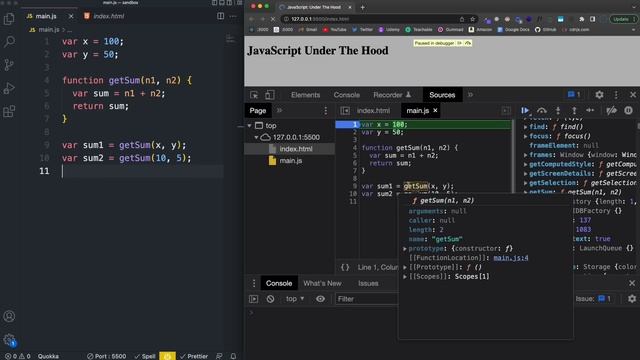This screenshot has width=640, height=360.
Task: Click the split editor icon in VS Code
Action: [x=220, y=16]
